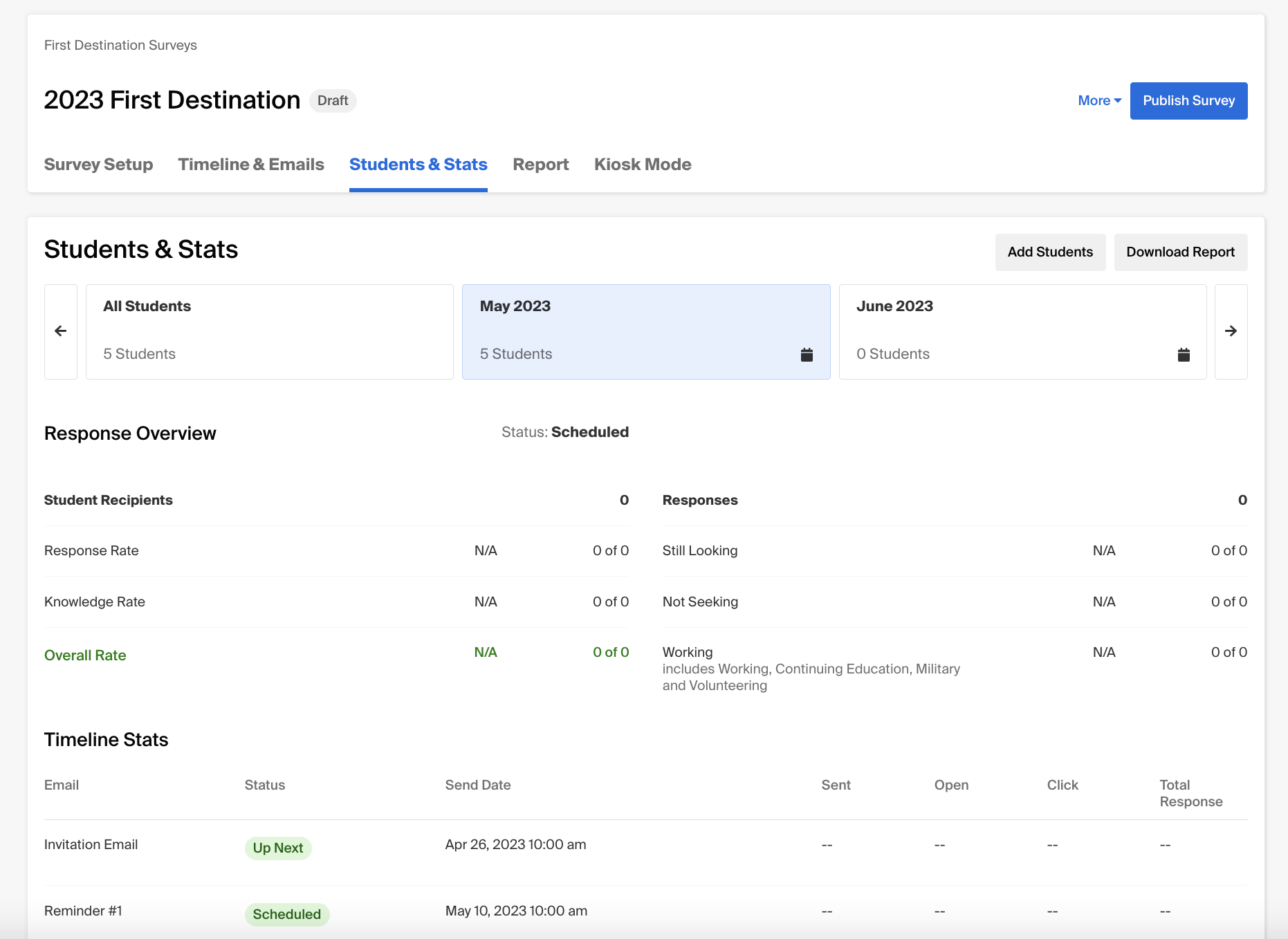Click the Responses heading
The width and height of the screenshot is (1288, 939).
coord(700,501)
